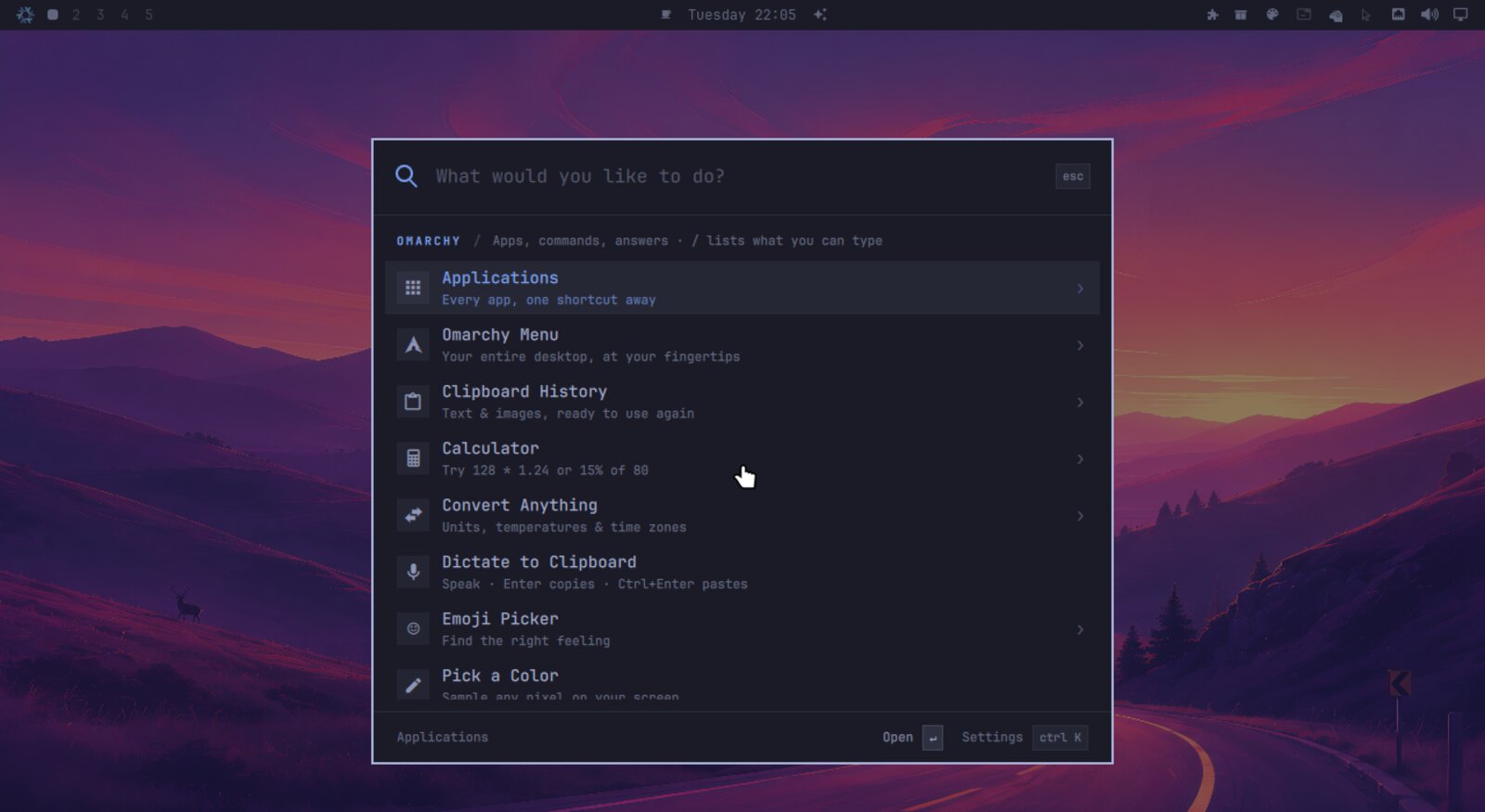
Task: Select the Dictate to Clipboard entry
Action: click(x=742, y=572)
